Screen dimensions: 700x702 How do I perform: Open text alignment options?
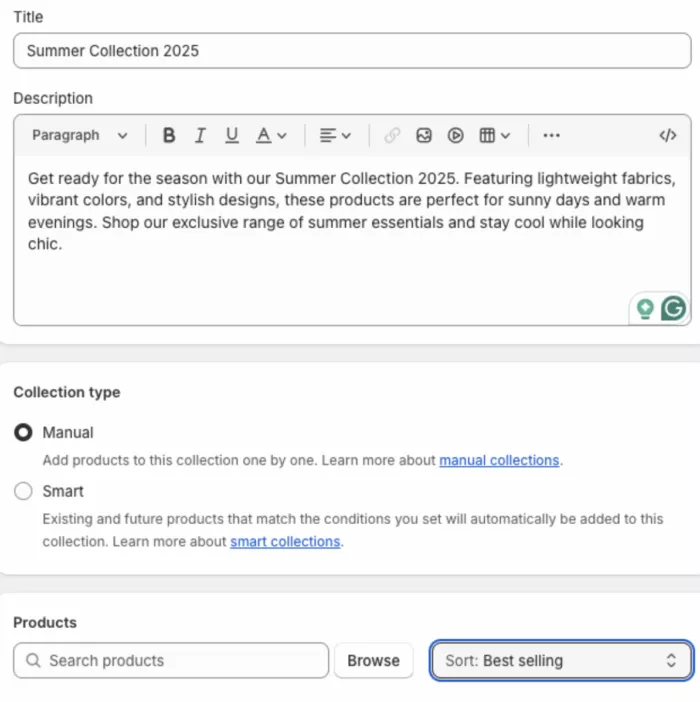coord(335,135)
